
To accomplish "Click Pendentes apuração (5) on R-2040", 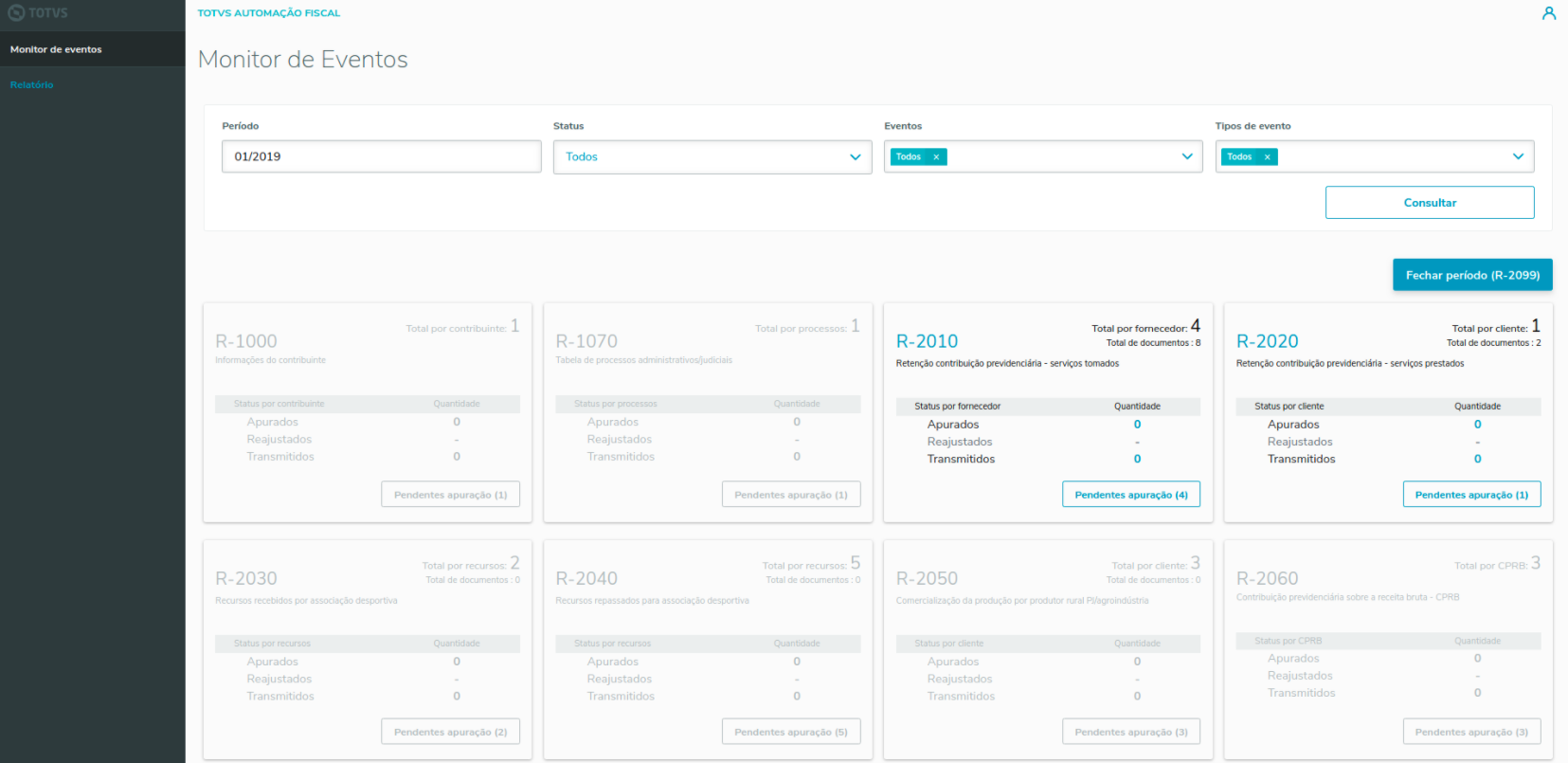I will [791, 732].
